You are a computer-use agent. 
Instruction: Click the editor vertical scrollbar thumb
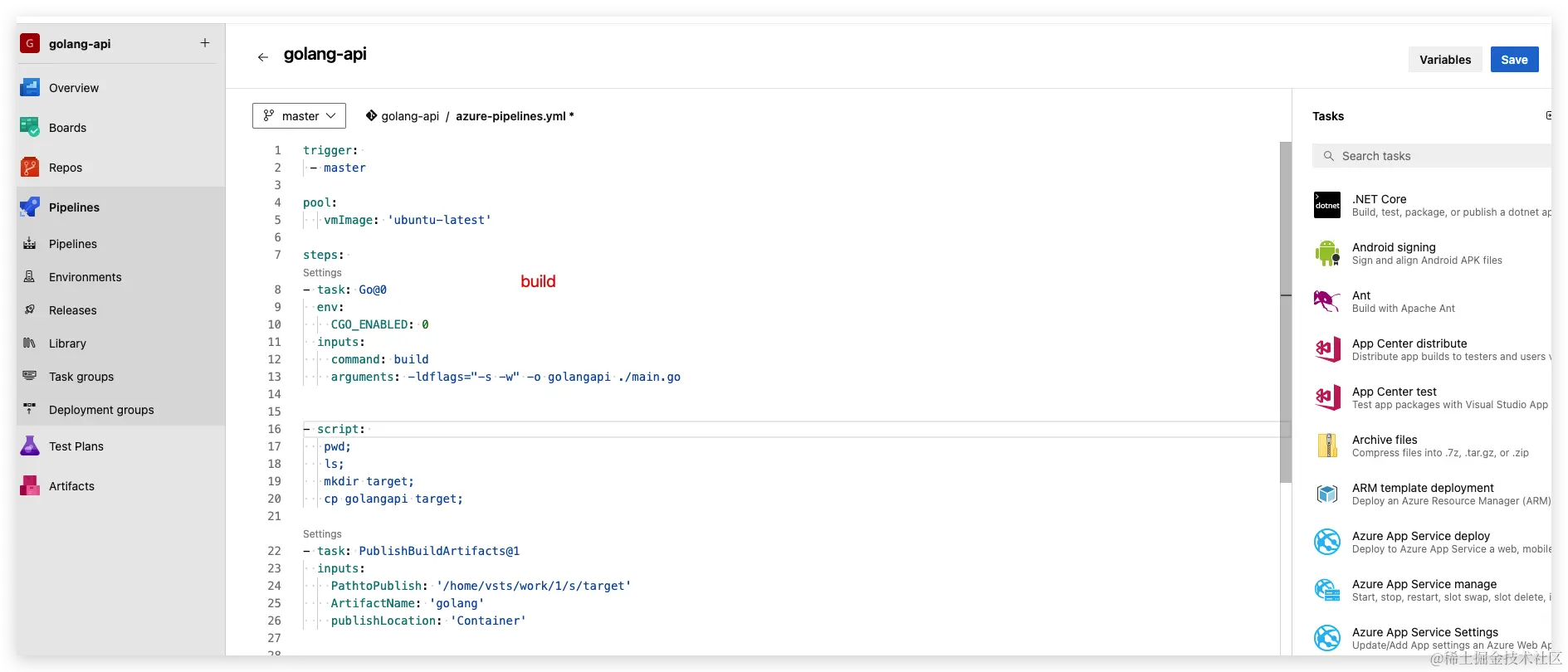point(1286,313)
